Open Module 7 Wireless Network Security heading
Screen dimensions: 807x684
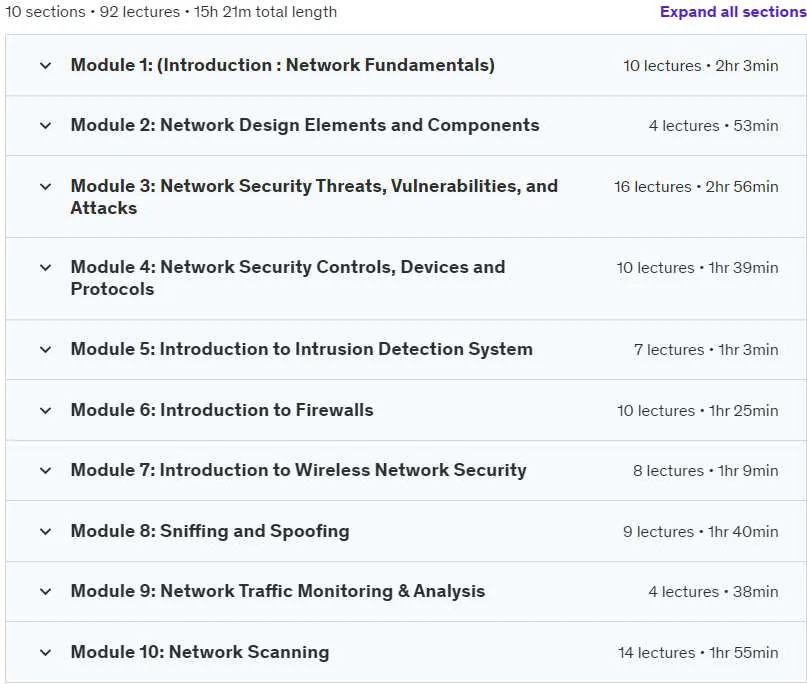tap(299, 470)
